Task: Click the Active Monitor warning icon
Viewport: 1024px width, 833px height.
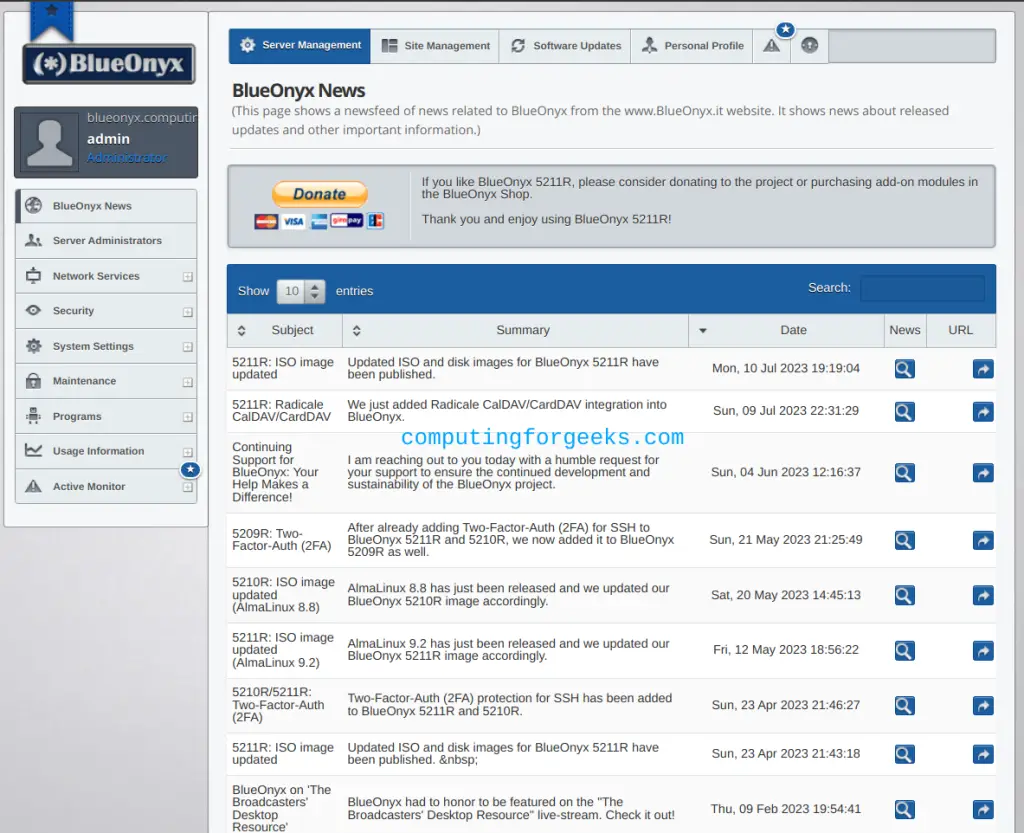Action: [33, 486]
